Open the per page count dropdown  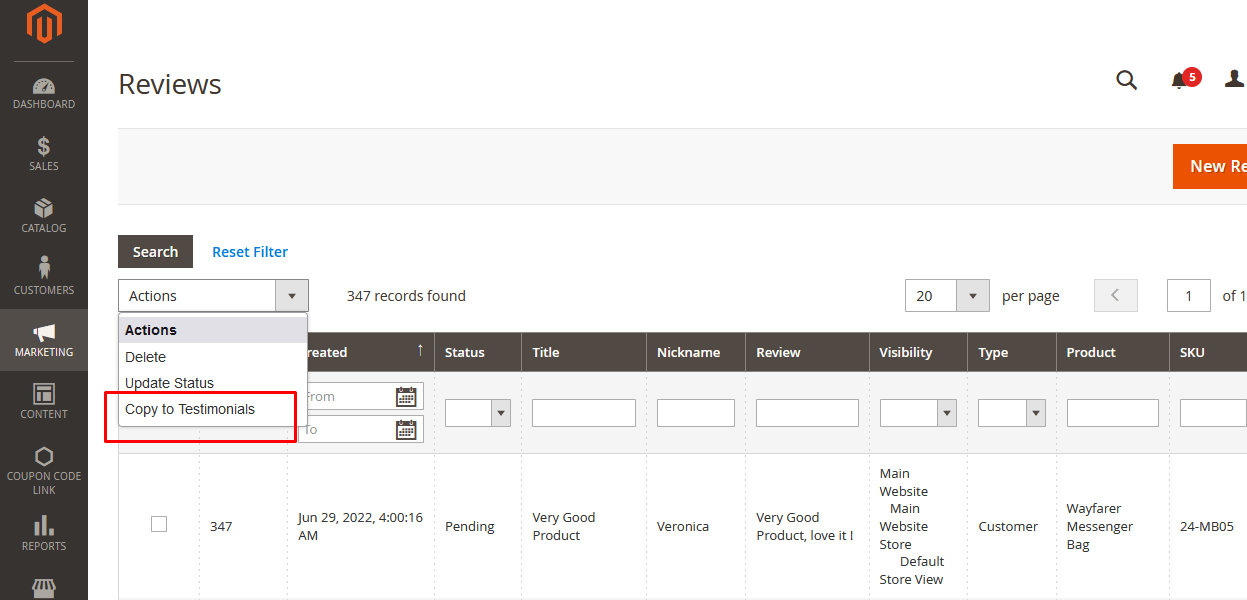pos(972,296)
